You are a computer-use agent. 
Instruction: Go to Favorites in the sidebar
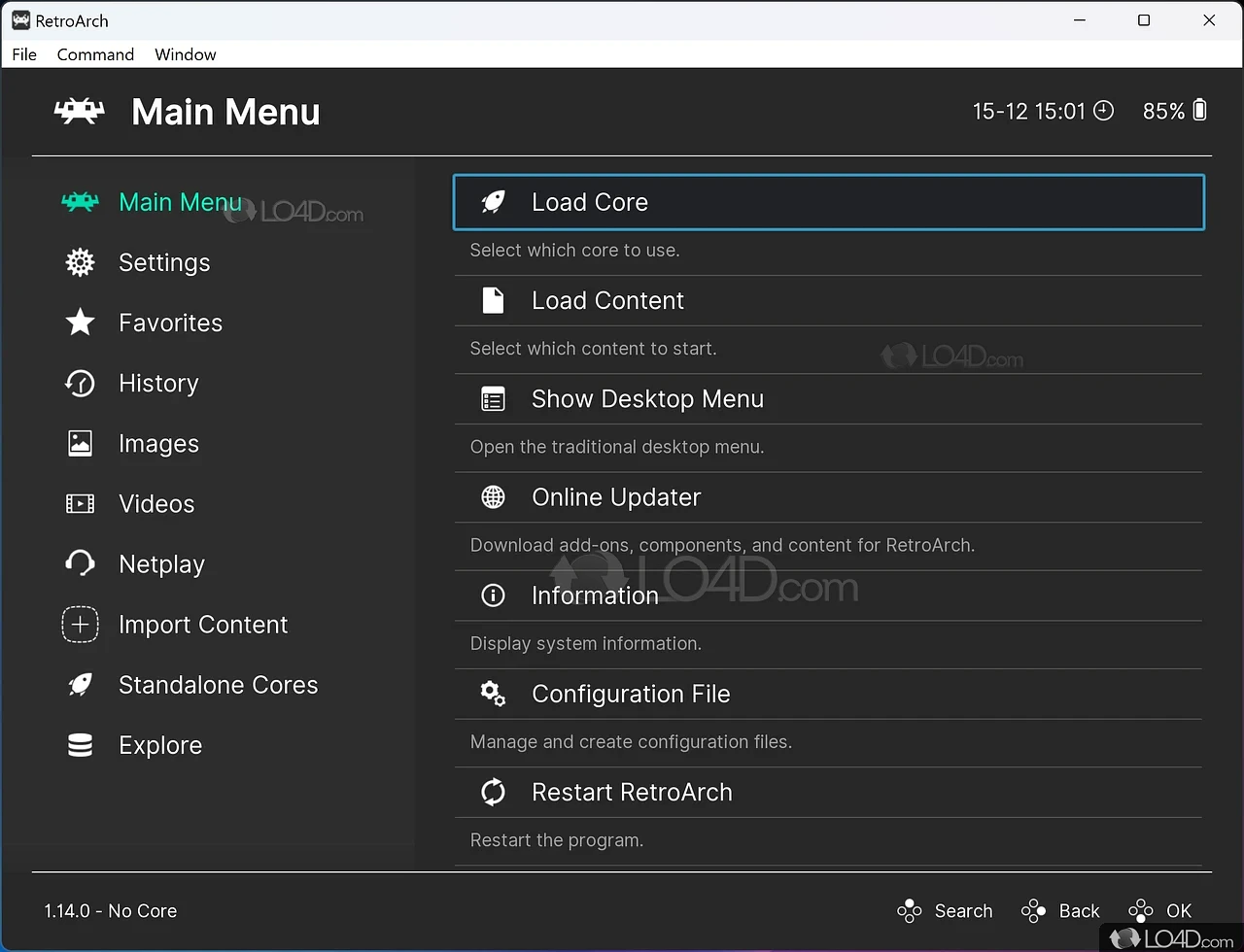(x=170, y=323)
